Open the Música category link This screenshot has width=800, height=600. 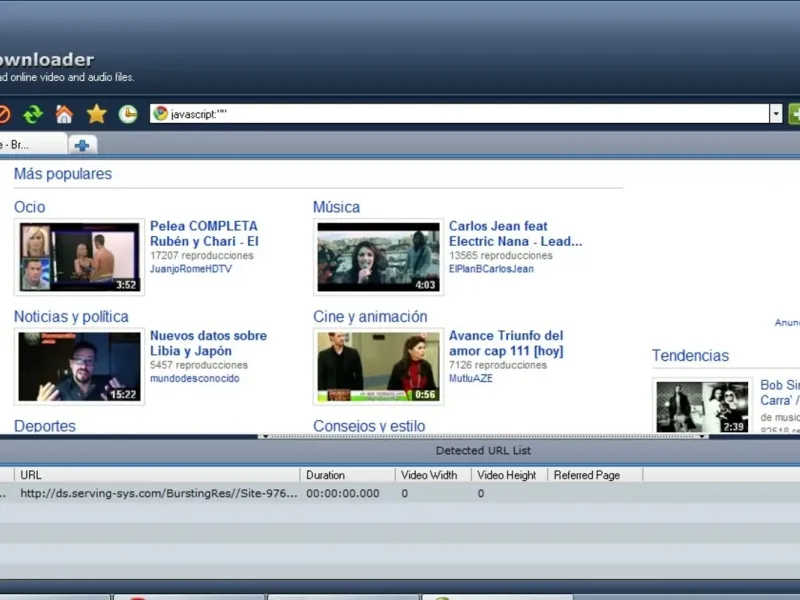(336, 207)
